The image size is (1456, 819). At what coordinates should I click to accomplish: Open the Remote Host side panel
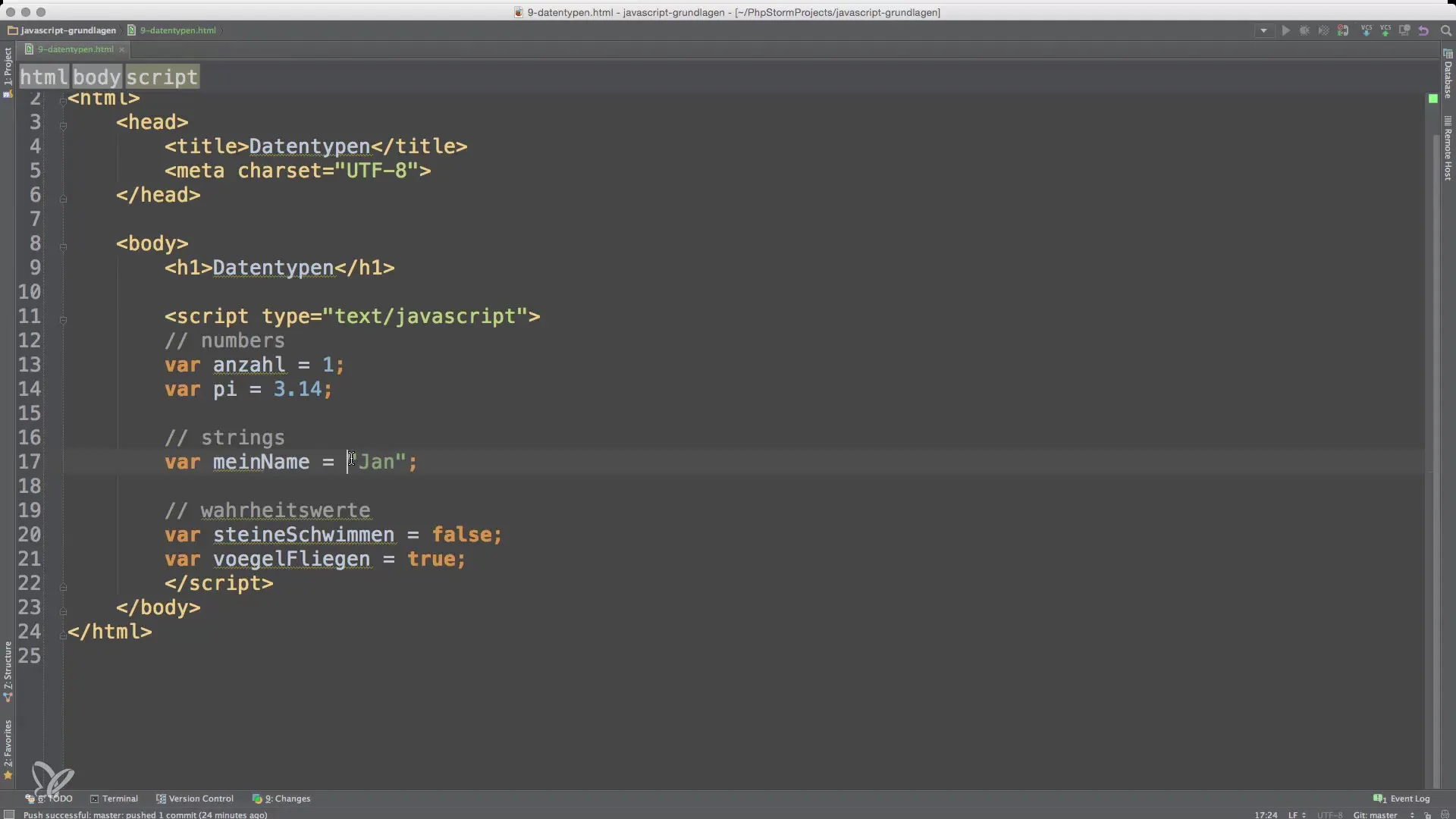(1448, 149)
